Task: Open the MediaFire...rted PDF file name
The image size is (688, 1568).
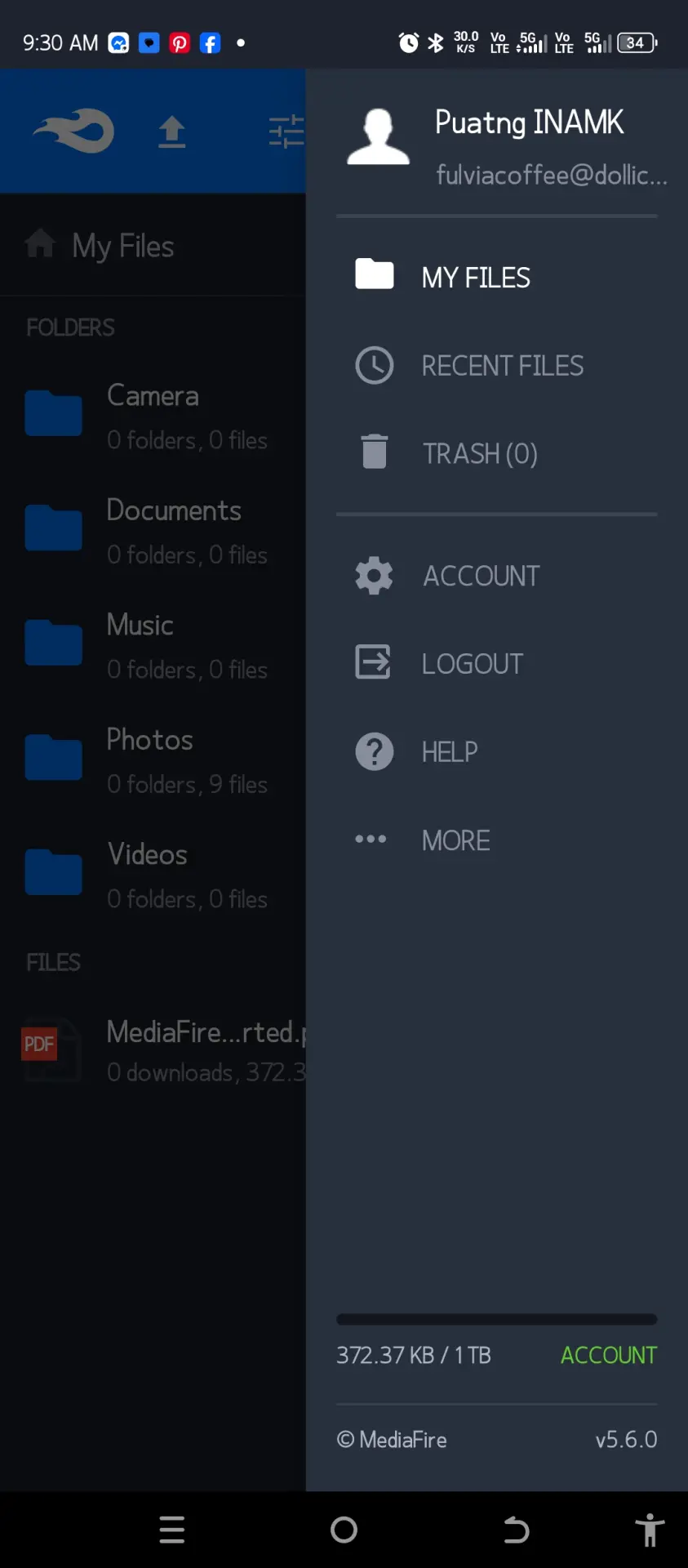Action: [206, 1032]
